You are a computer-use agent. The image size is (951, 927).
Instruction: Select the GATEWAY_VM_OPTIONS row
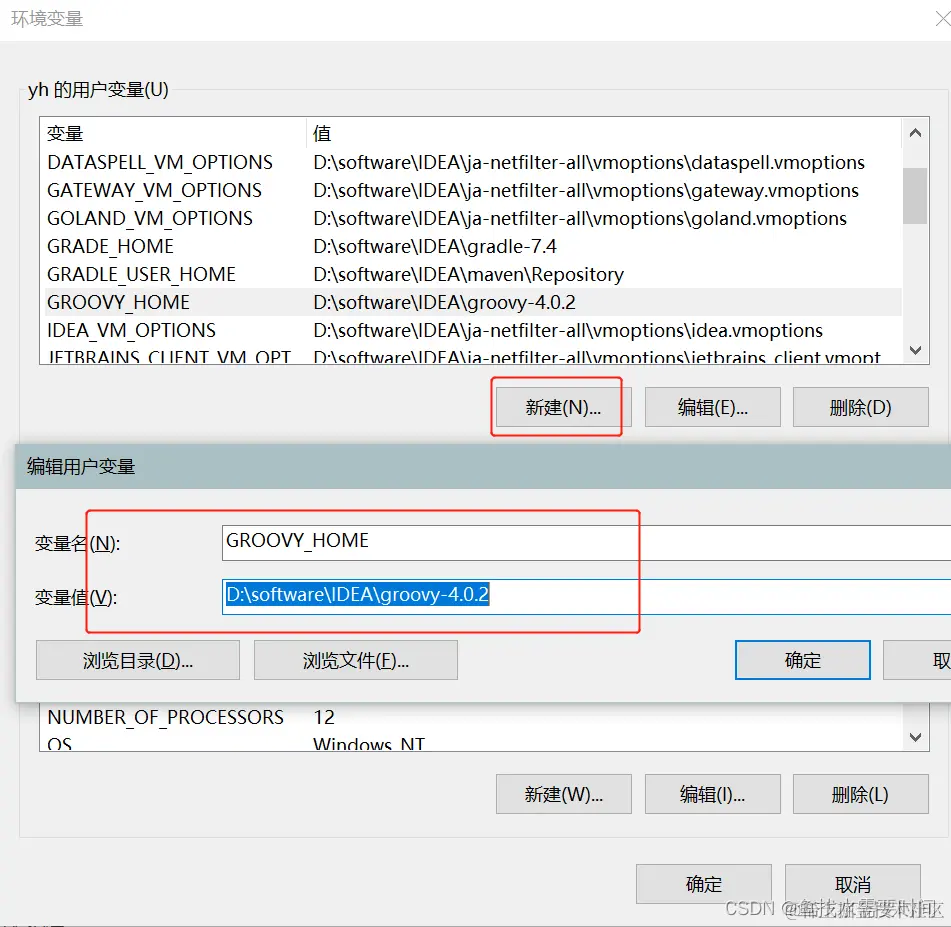(x=473, y=190)
